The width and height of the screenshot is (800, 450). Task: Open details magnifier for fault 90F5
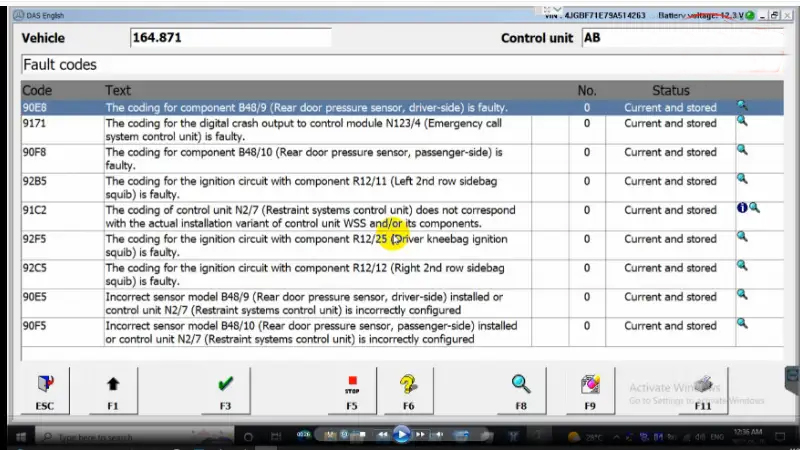point(742,323)
